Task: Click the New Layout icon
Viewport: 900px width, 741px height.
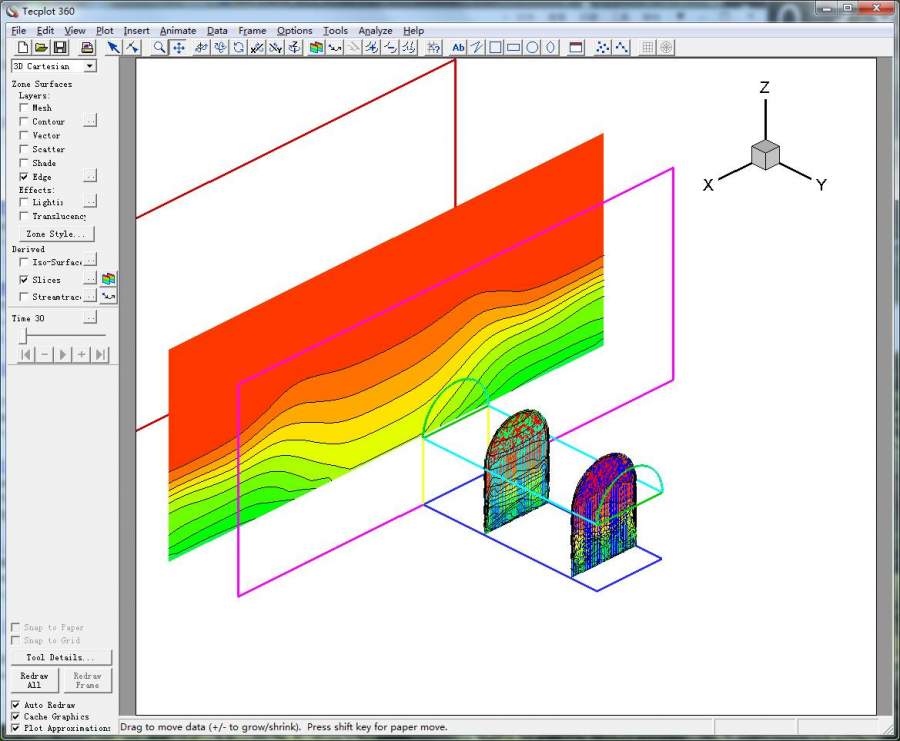Action: [x=23, y=47]
